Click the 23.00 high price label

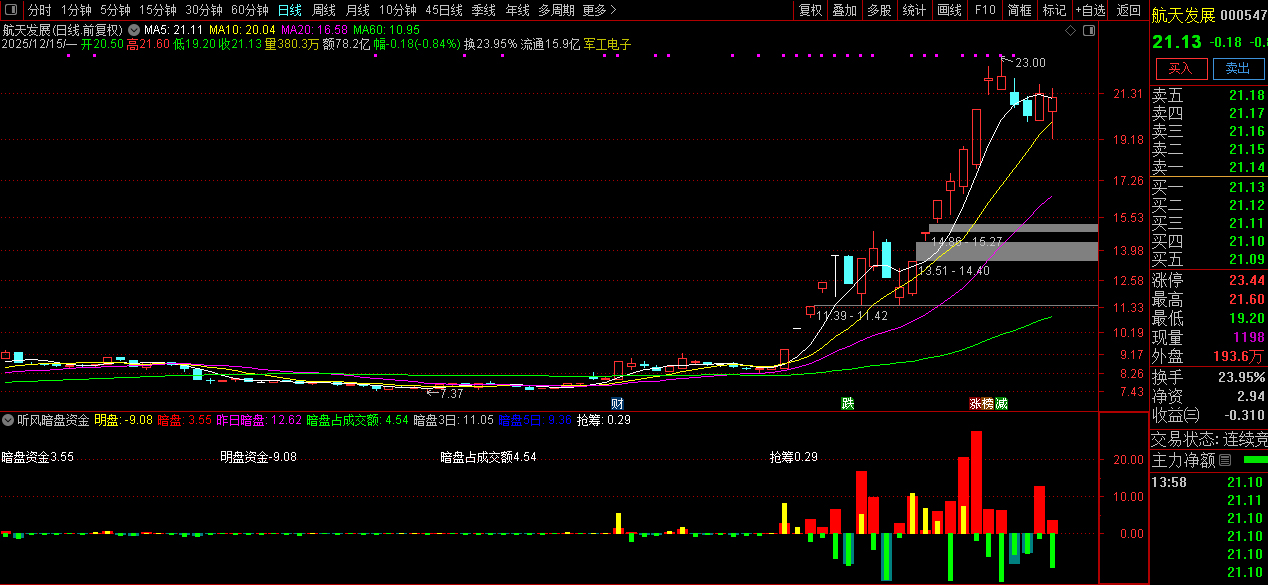point(1030,63)
